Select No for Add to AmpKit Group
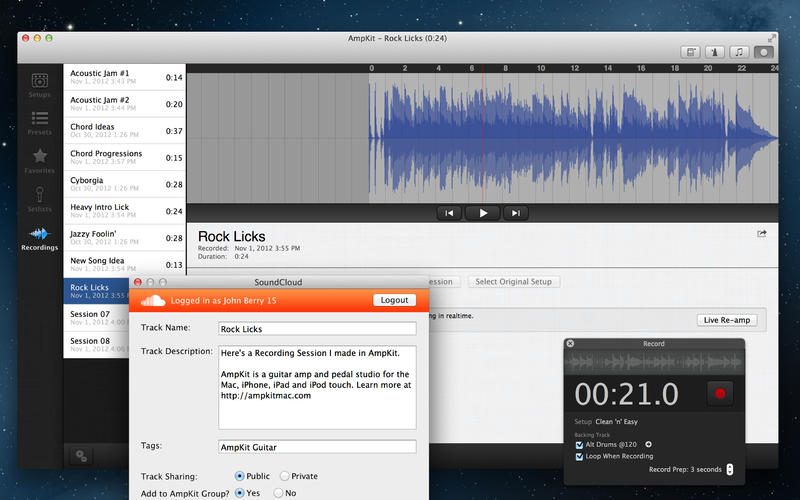 [x=278, y=493]
